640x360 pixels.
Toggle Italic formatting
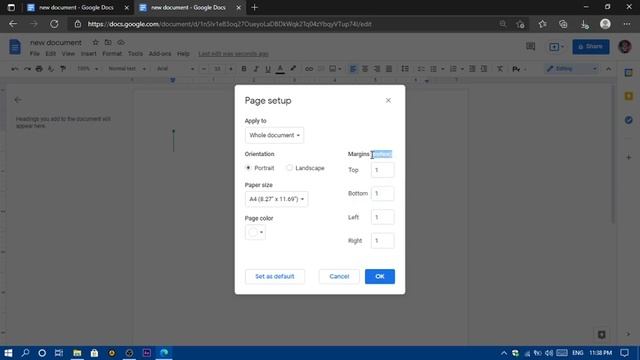[x=256, y=69]
